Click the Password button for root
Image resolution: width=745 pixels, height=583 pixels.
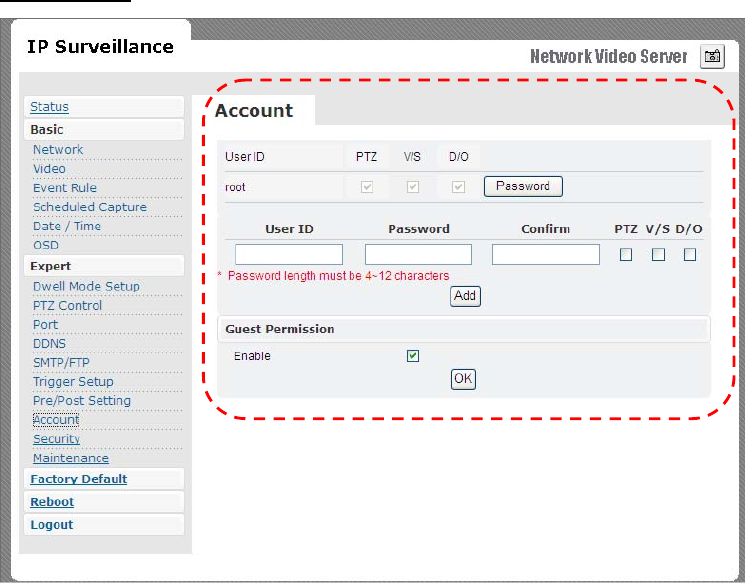[523, 186]
